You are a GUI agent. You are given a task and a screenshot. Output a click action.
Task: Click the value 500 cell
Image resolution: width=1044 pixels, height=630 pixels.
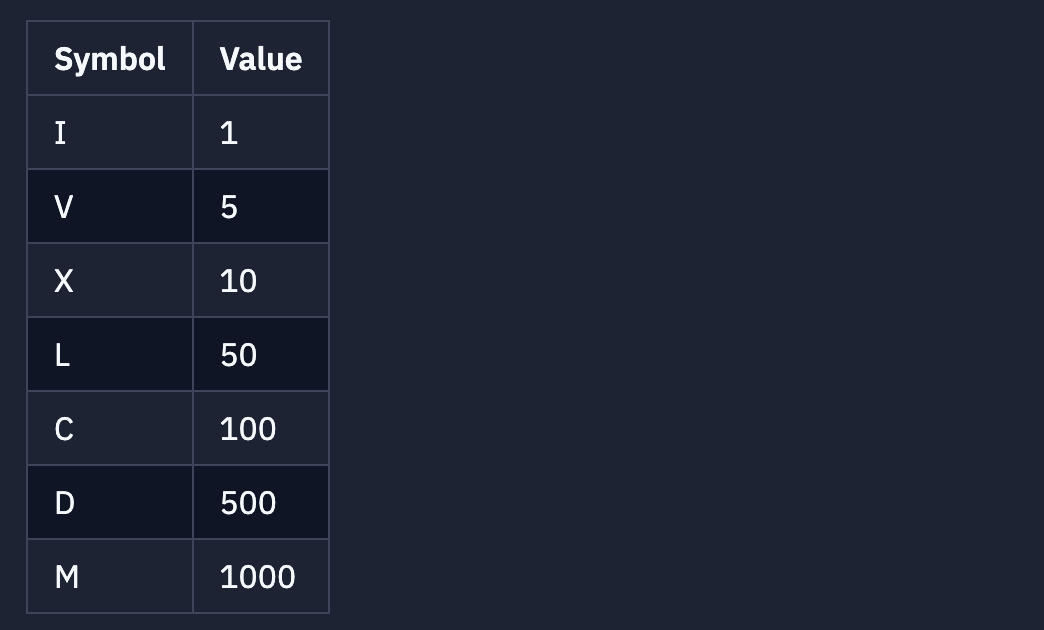coord(261,502)
